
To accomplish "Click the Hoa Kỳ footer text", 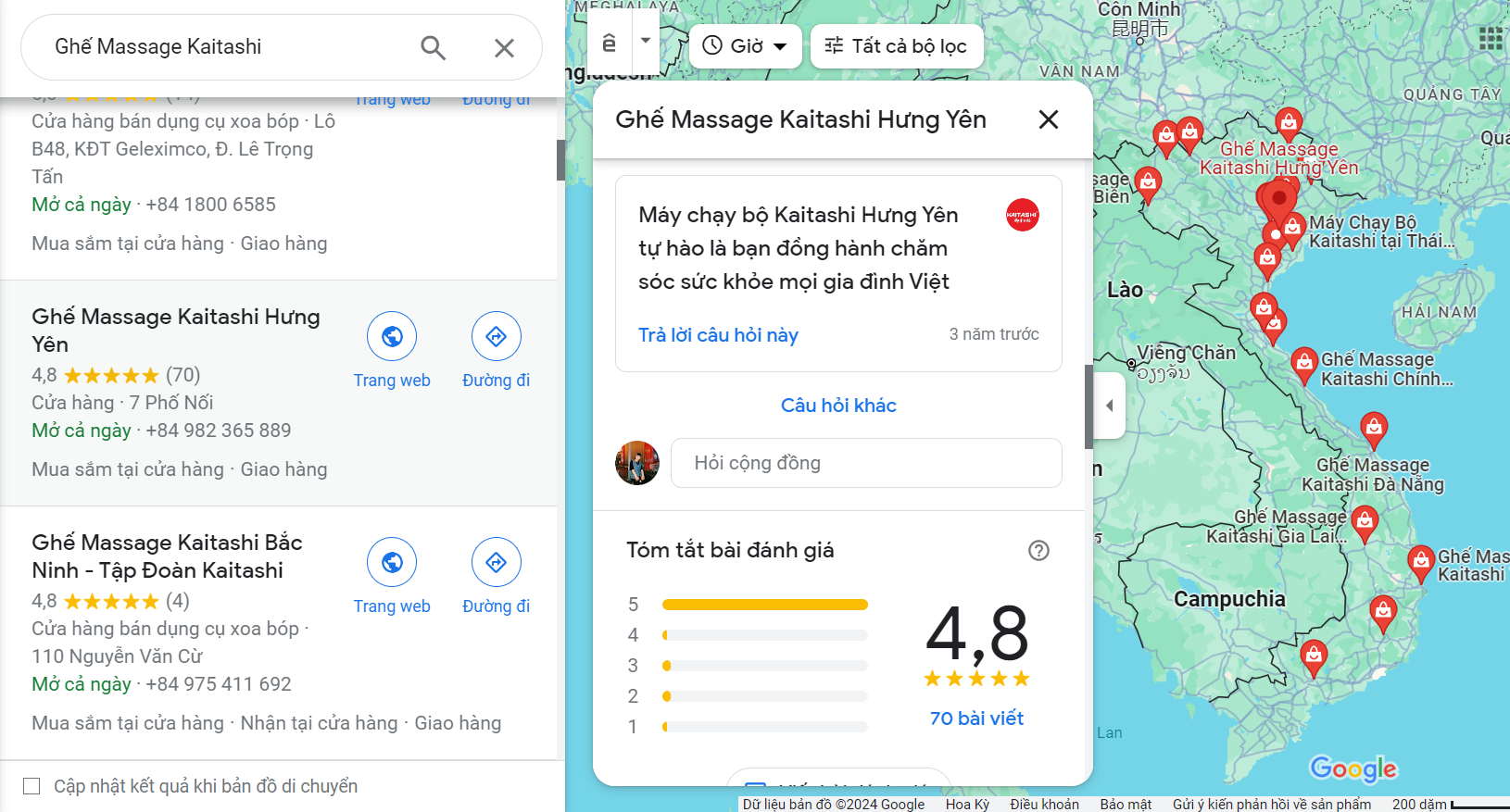I will click(x=967, y=804).
